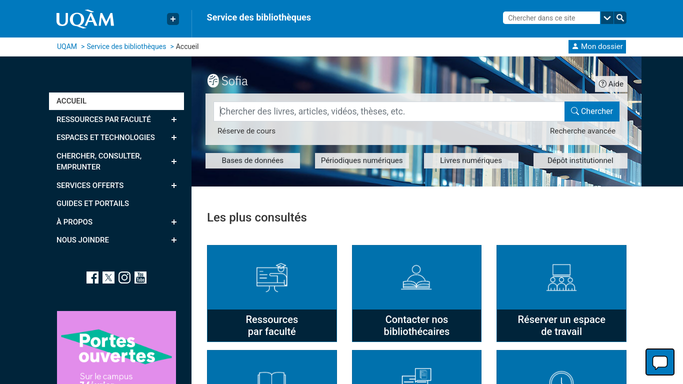The width and height of the screenshot is (683, 384).
Task: Expand the À propos submenu
Action: click(174, 222)
